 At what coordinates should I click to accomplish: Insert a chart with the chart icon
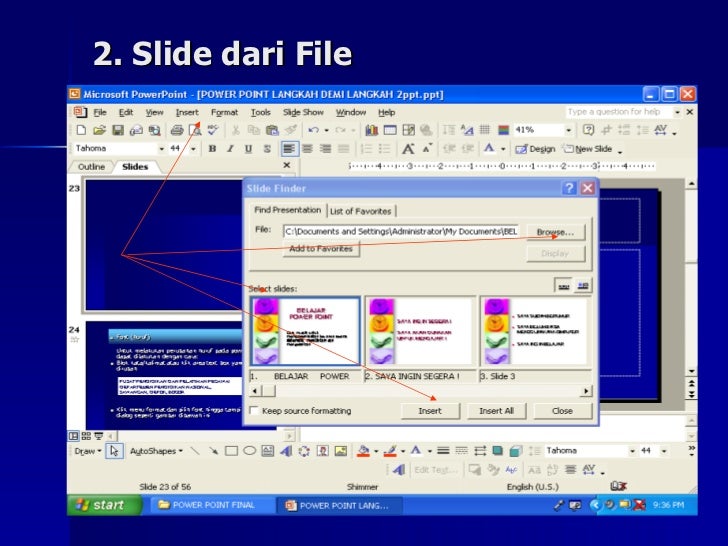[371, 130]
